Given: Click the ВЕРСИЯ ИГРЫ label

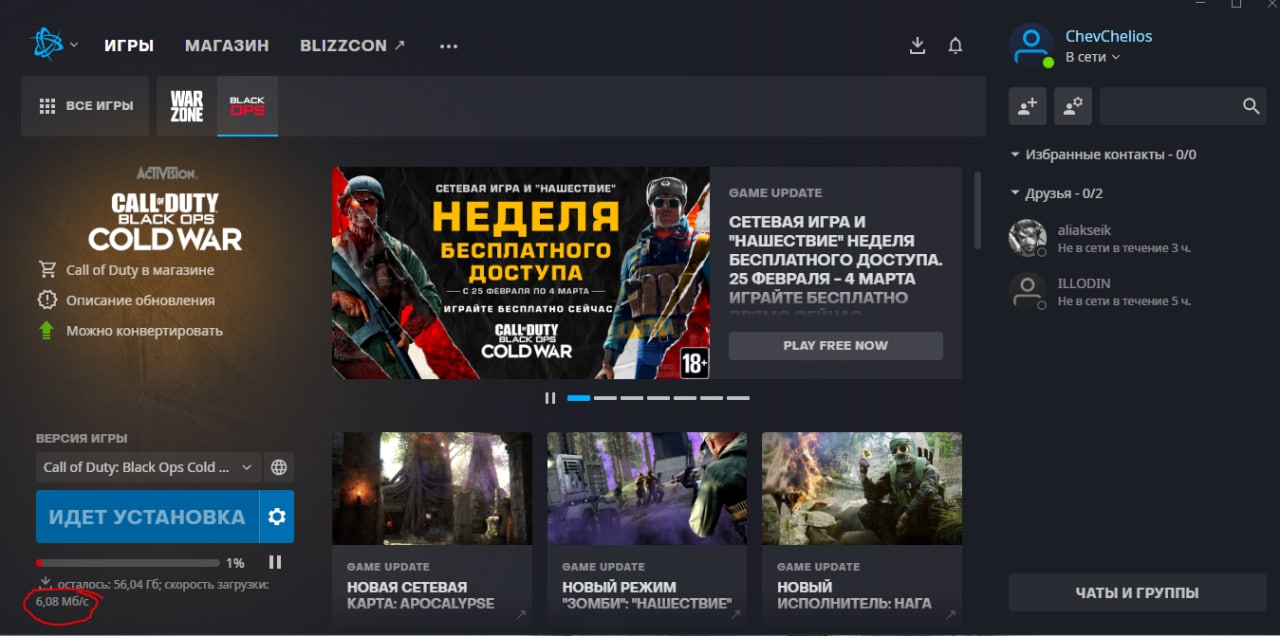Looking at the screenshot, I should [x=82, y=438].
